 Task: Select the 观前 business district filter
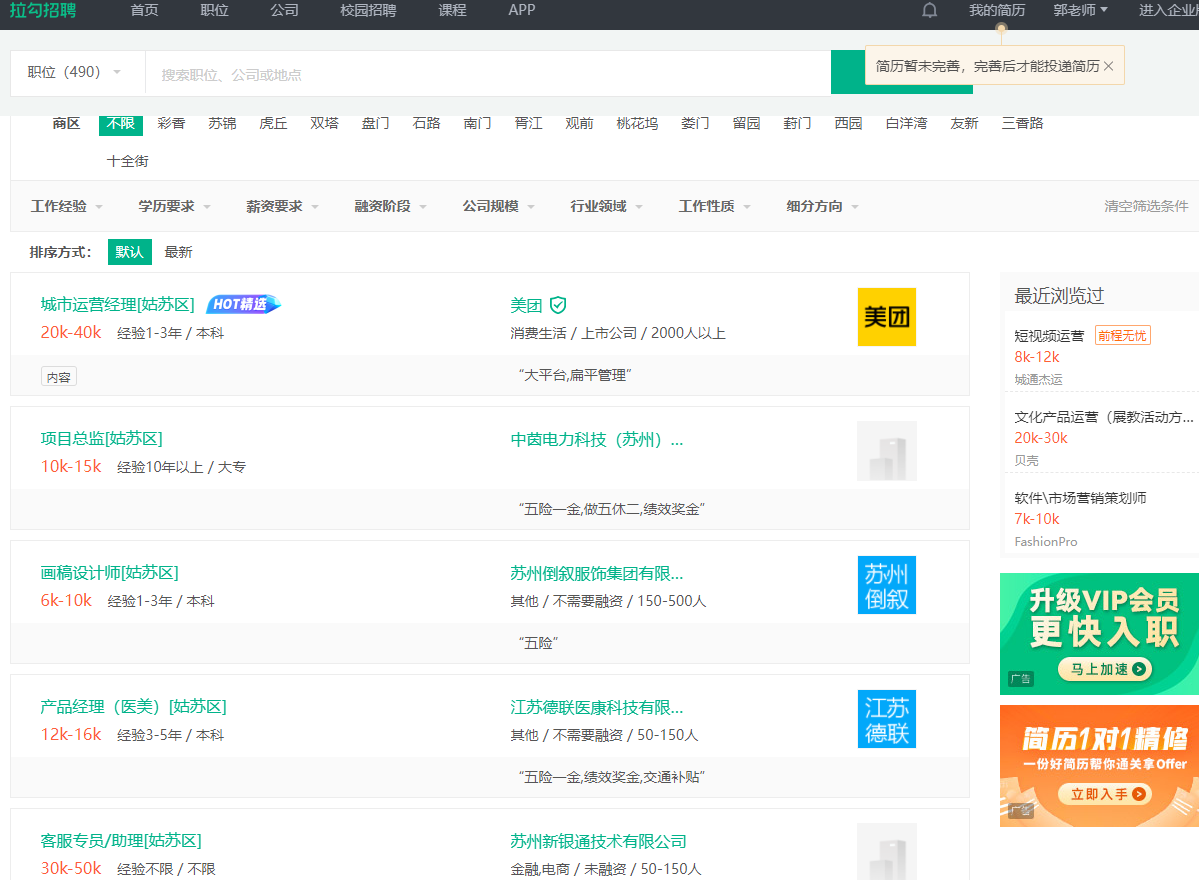tap(579, 123)
